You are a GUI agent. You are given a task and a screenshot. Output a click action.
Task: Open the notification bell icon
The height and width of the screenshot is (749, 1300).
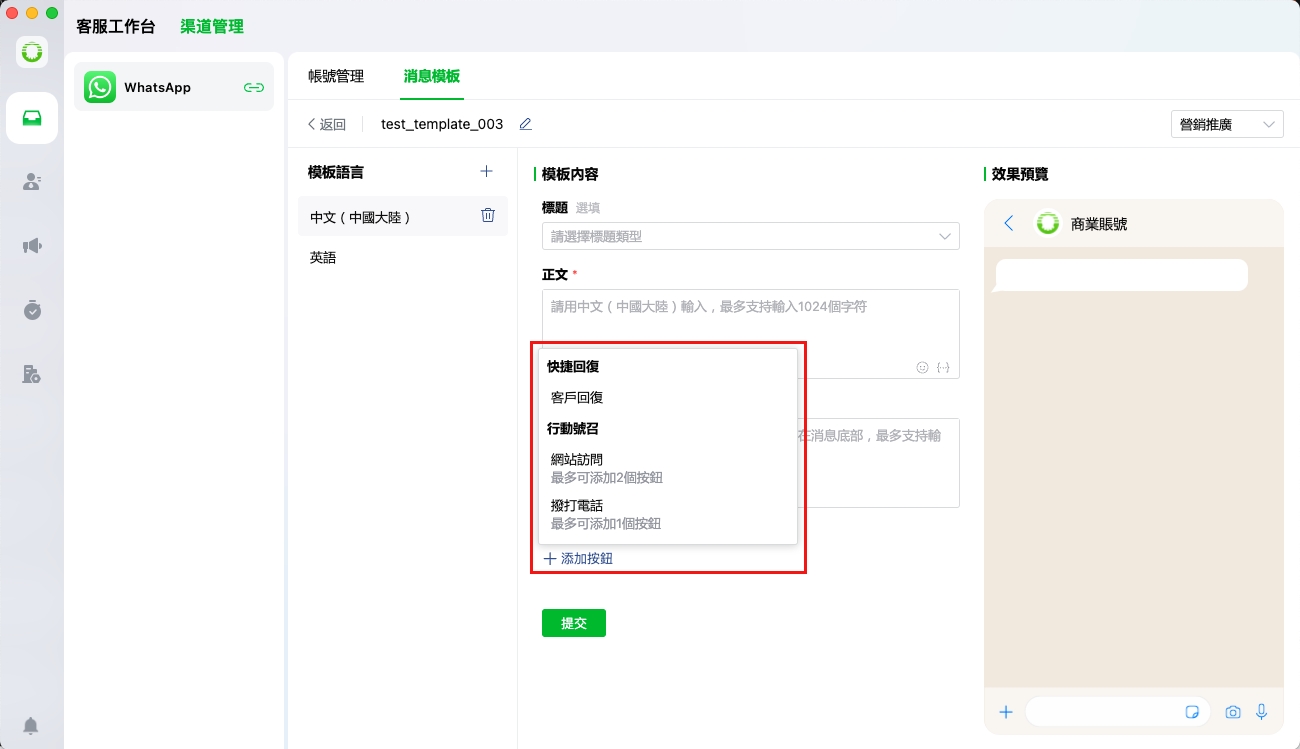pos(32,725)
